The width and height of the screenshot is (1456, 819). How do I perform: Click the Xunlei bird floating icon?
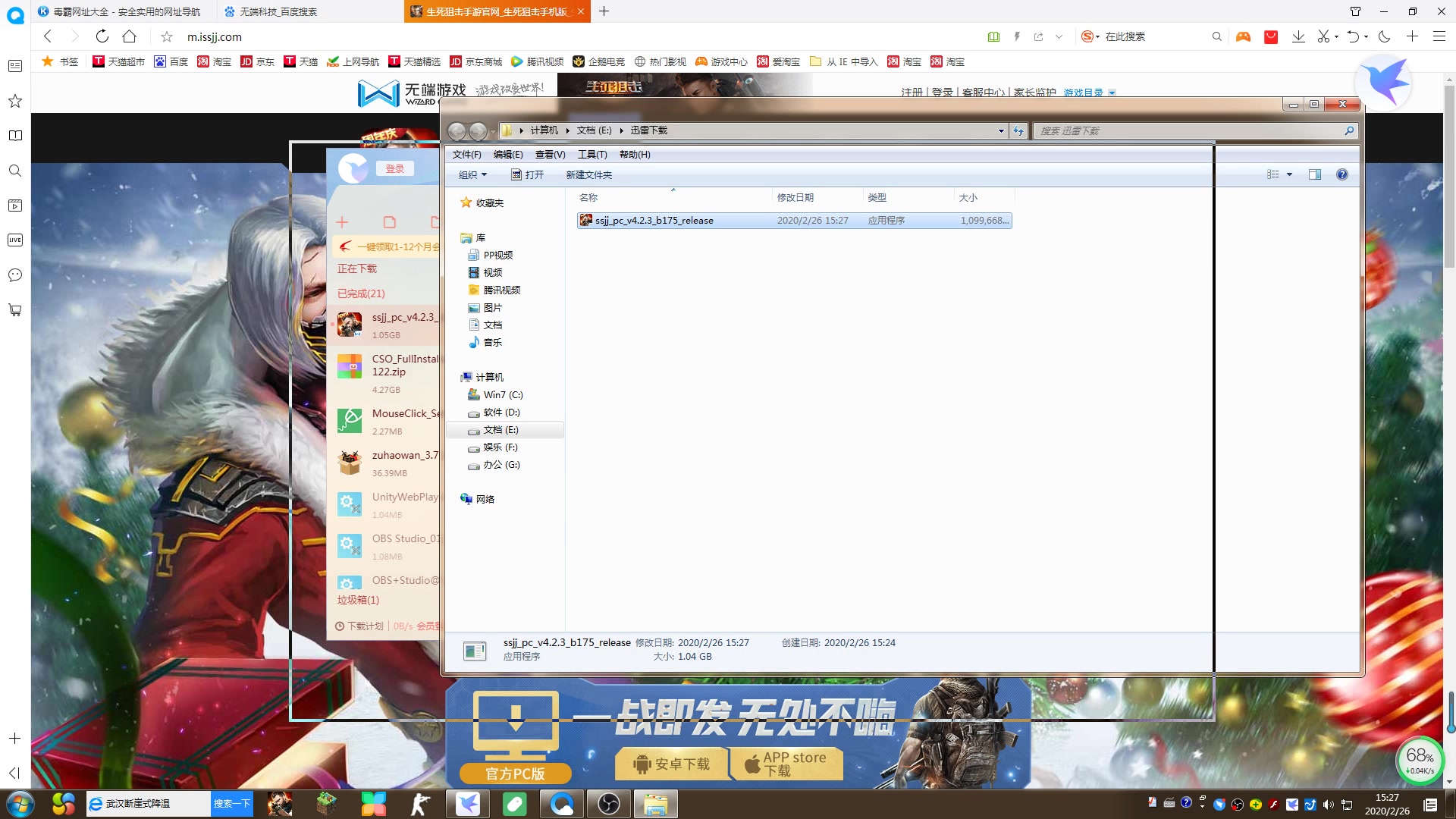1385,83
